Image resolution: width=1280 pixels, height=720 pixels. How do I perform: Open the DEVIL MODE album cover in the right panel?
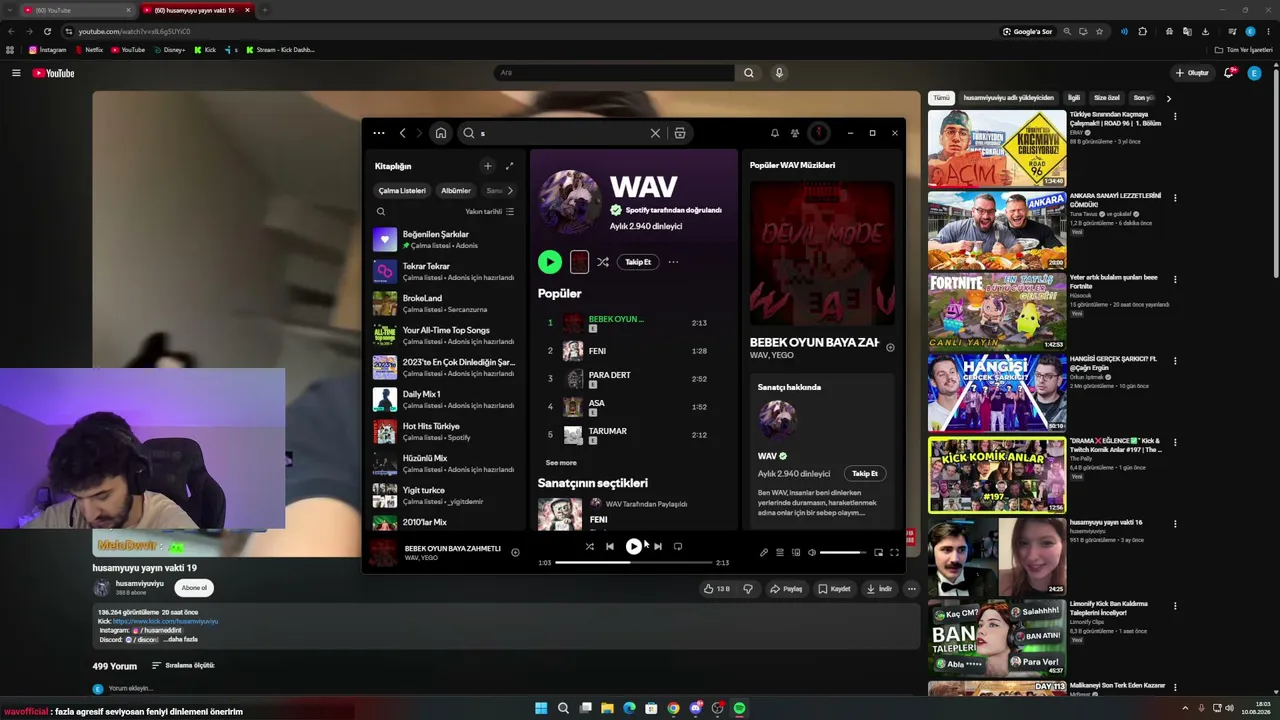[822, 254]
